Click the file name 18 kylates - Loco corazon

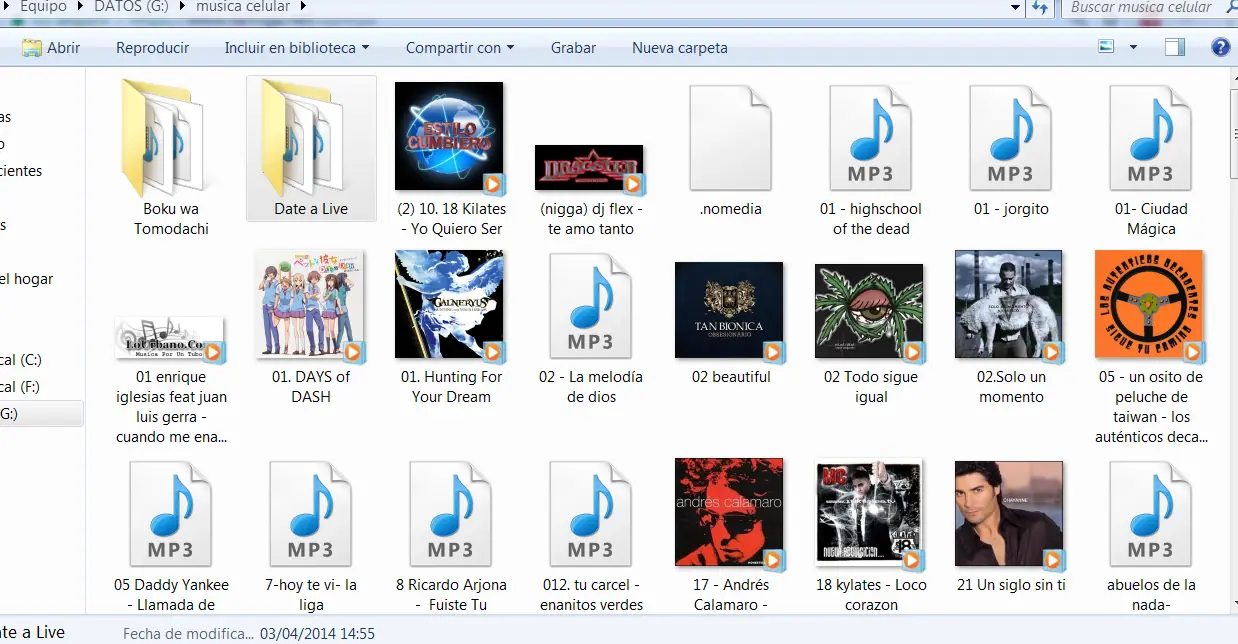point(871,595)
